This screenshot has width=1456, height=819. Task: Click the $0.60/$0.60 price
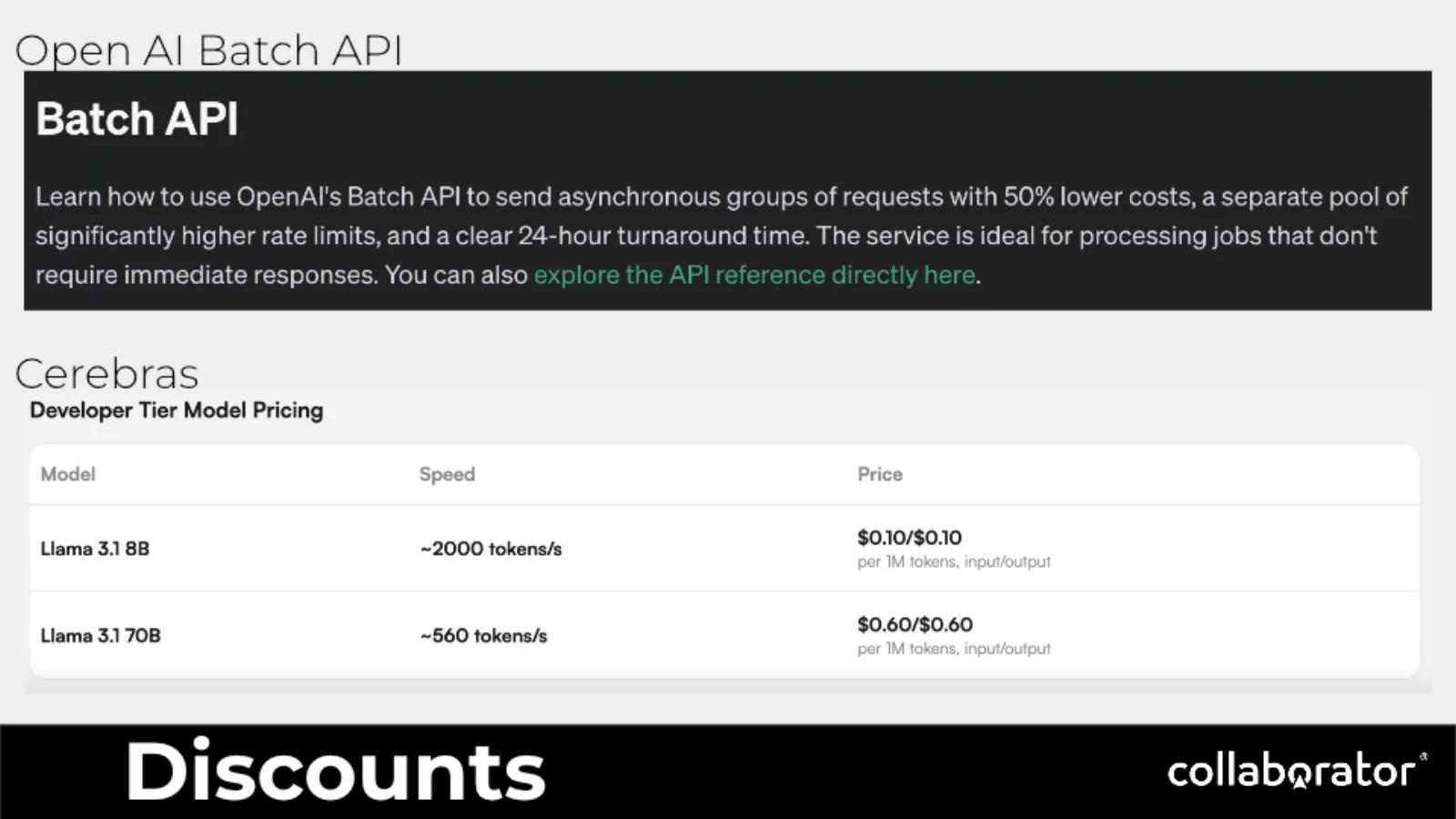(915, 624)
